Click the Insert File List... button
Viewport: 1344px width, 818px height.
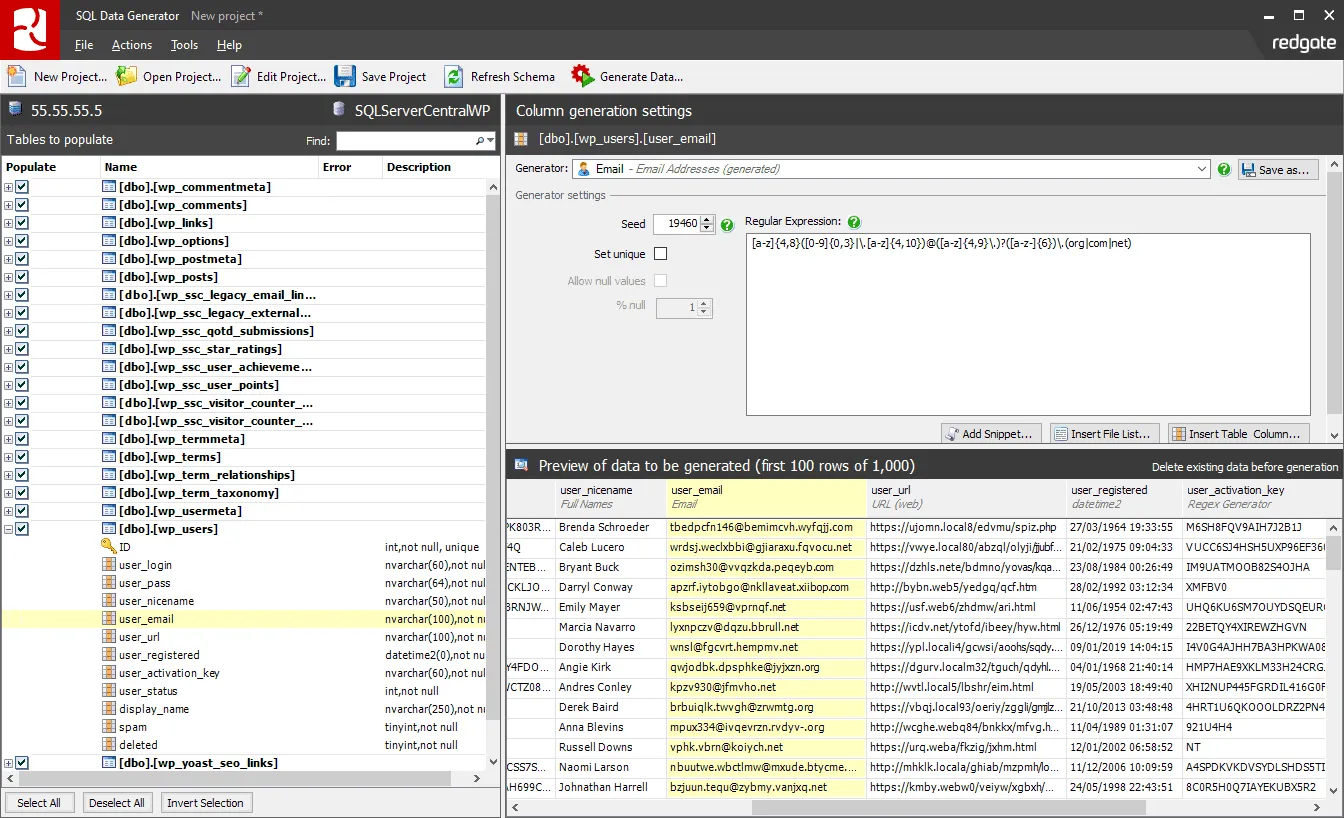pos(1105,433)
